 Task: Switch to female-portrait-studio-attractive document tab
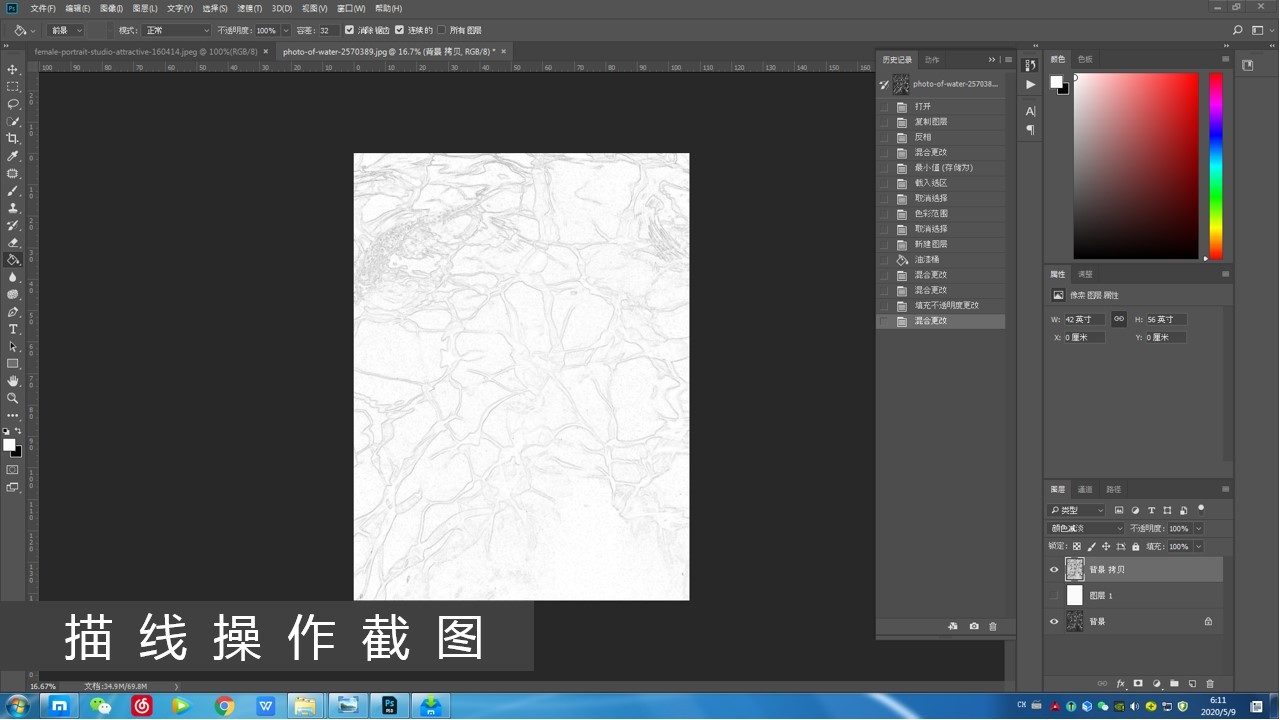tap(146, 51)
